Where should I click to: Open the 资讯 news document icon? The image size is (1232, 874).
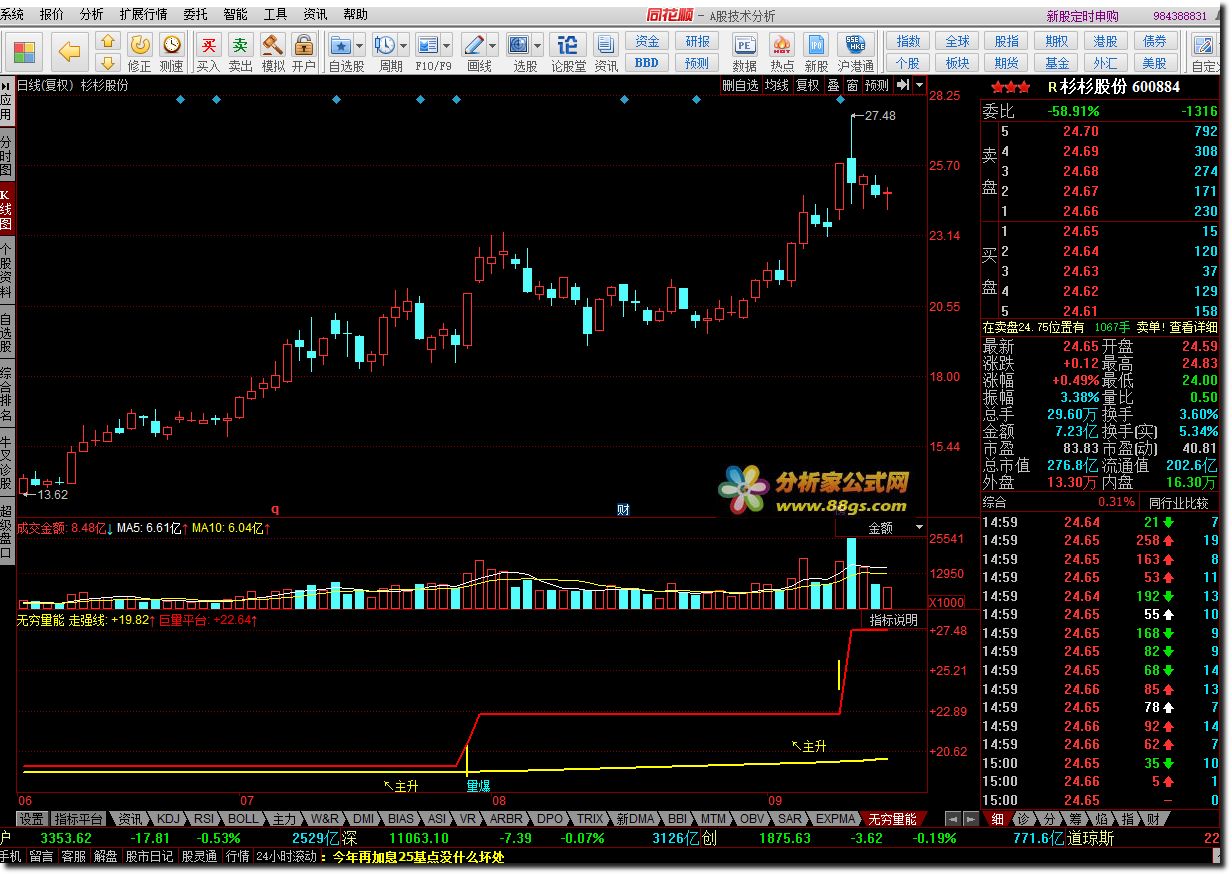point(606,52)
